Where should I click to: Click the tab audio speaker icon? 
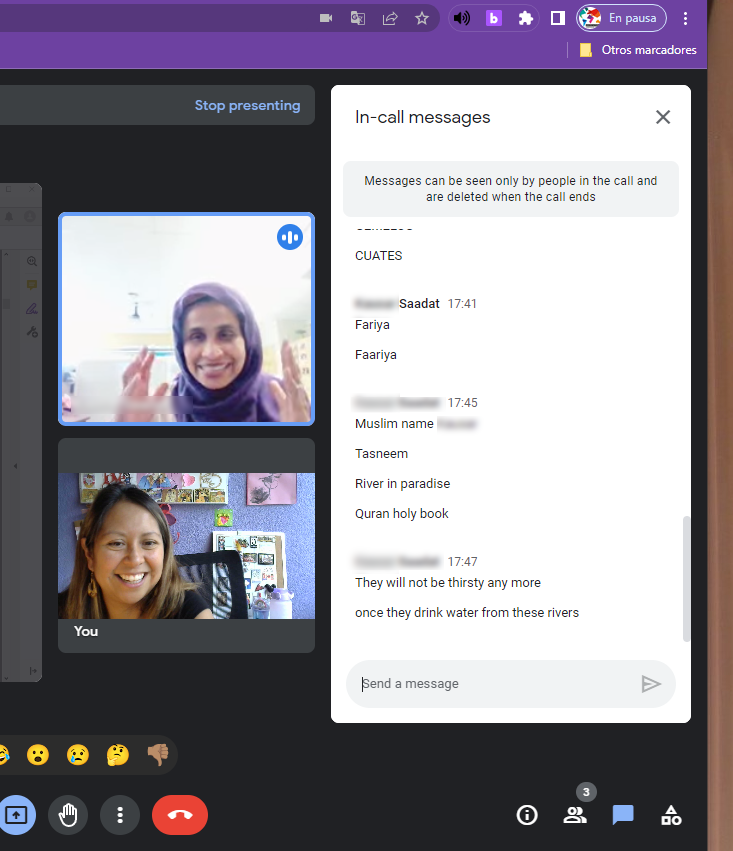click(462, 18)
